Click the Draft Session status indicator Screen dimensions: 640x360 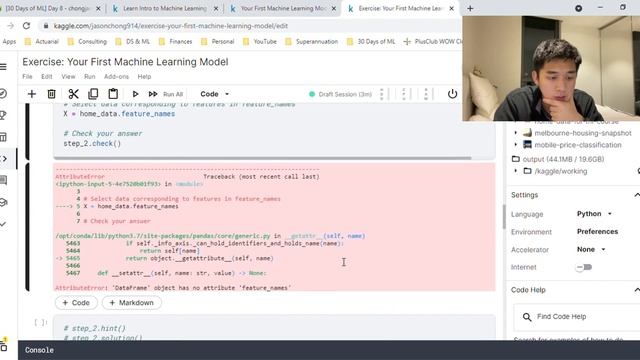341,94
